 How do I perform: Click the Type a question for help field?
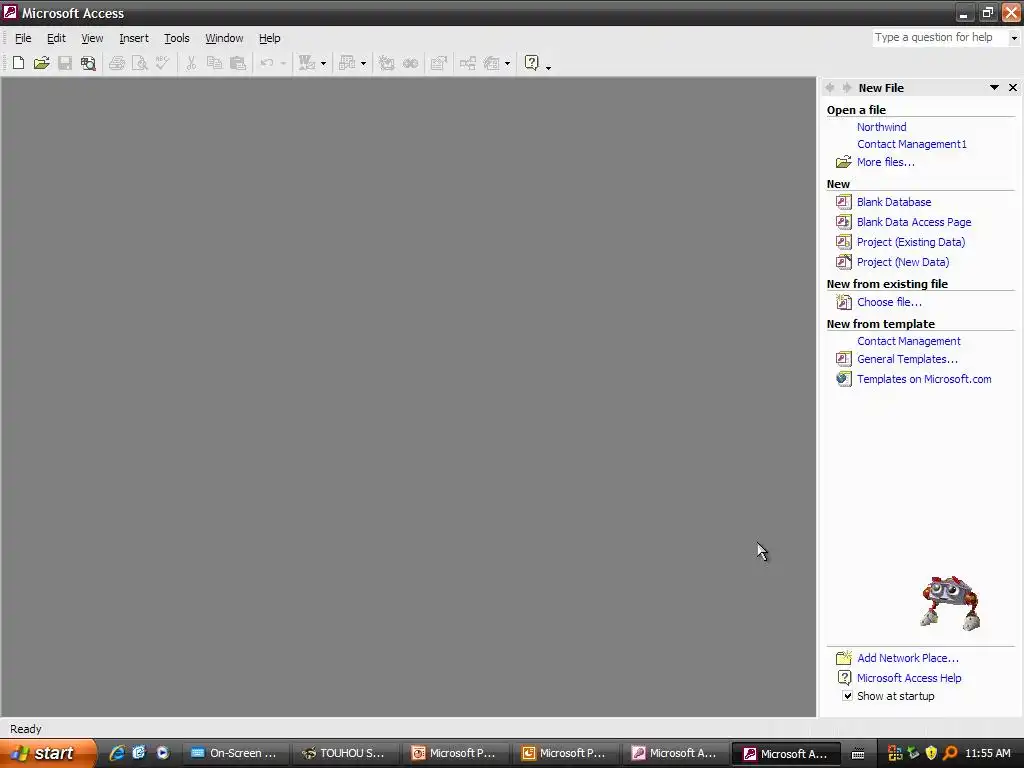click(x=941, y=38)
